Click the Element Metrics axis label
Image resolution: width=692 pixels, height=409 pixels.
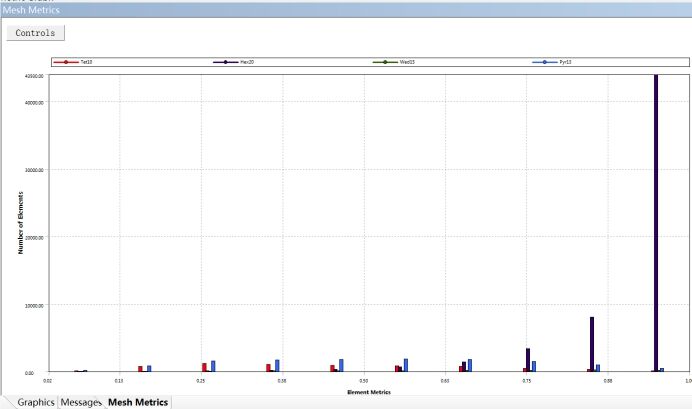point(368,392)
